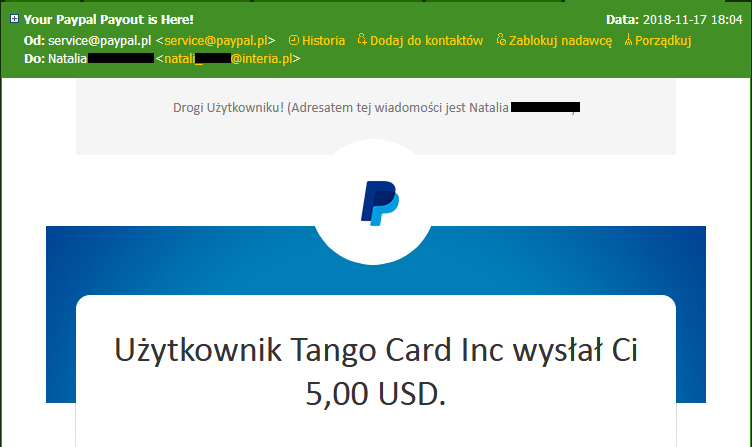Click the Od: sender field label

tap(34, 41)
